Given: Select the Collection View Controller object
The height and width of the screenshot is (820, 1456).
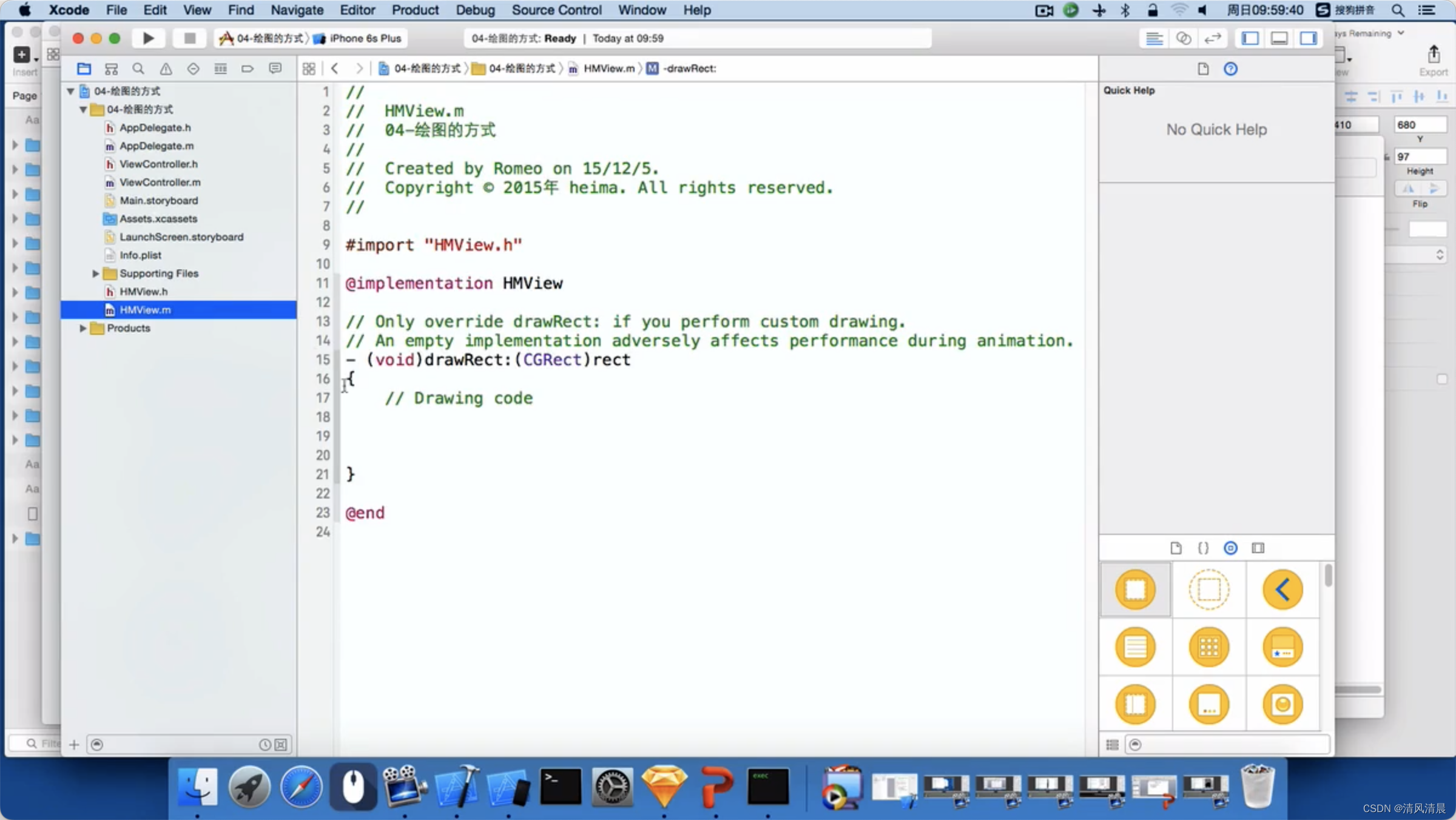Looking at the screenshot, I should 1209,647.
